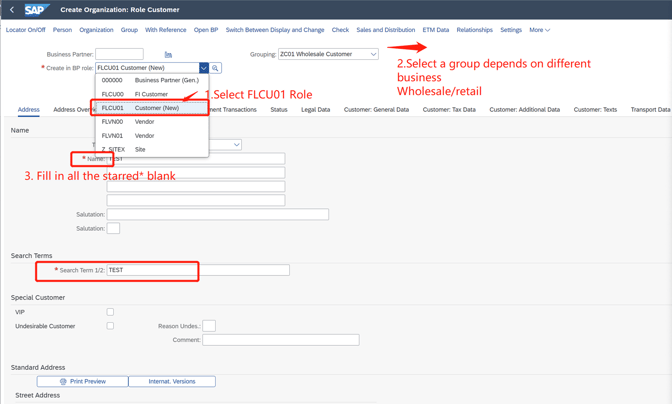Expand the Grouping dropdown

pos(373,54)
